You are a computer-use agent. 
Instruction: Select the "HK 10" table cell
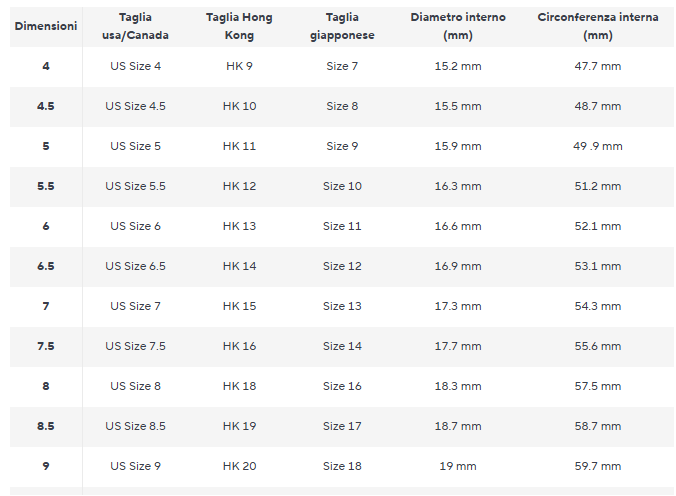click(239, 106)
